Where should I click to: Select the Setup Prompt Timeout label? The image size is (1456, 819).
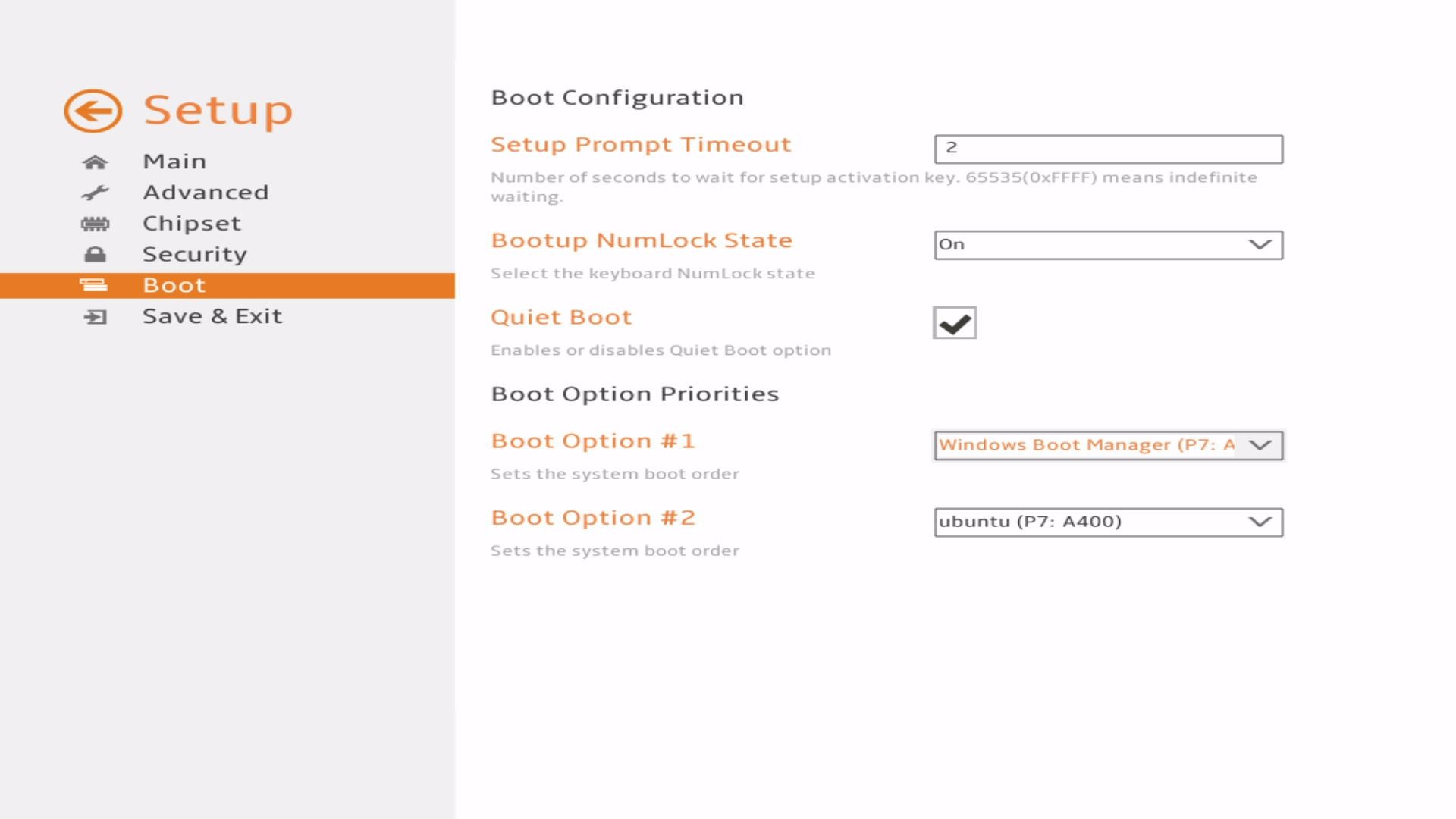coord(641,144)
